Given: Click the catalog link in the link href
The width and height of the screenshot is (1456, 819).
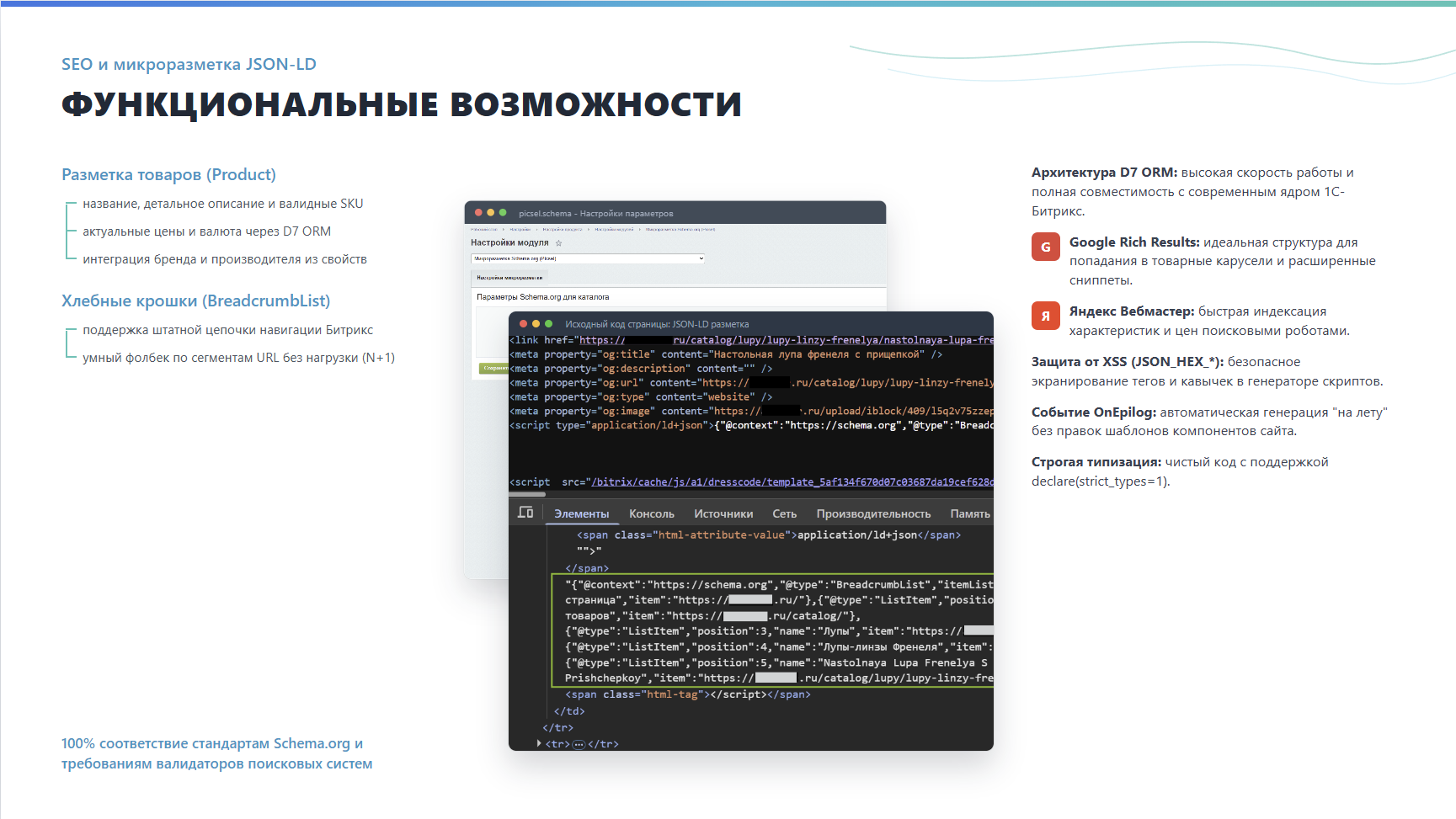Looking at the screenshot, I should pos(787,340).
